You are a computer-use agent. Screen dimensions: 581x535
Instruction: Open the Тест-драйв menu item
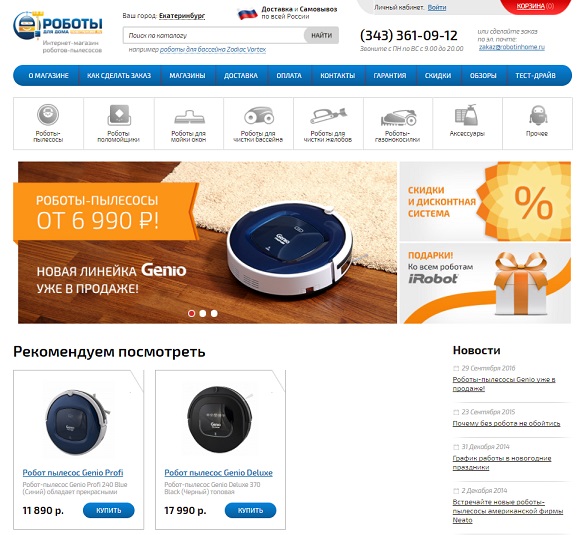pyautogui.click(x=535, y=76)
